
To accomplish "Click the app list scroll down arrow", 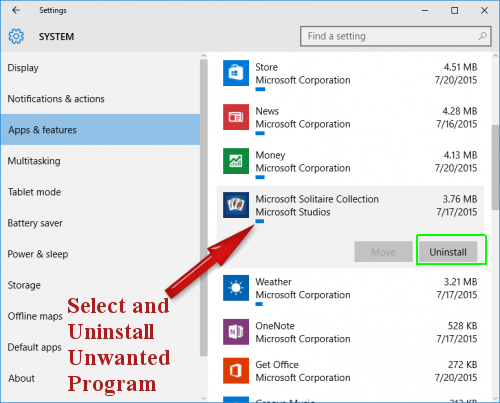I will (495, 398).
